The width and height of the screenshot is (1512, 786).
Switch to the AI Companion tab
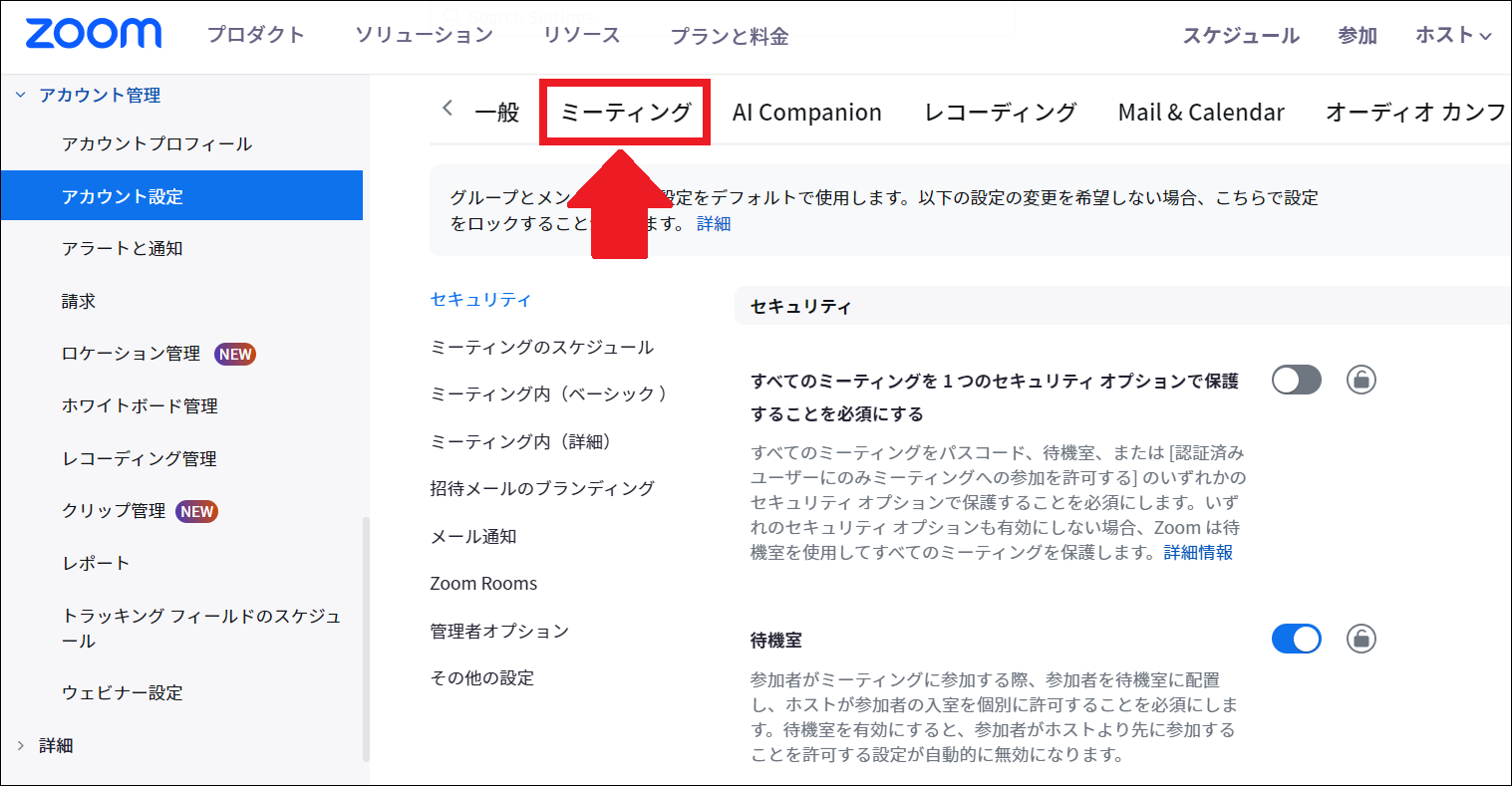pos(807,113)
